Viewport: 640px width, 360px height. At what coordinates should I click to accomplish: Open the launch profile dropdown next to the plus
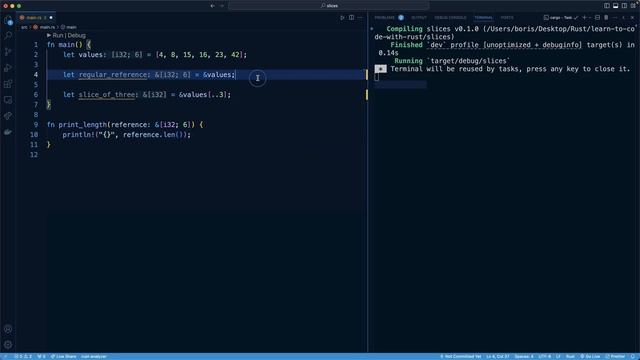[590, 18]
